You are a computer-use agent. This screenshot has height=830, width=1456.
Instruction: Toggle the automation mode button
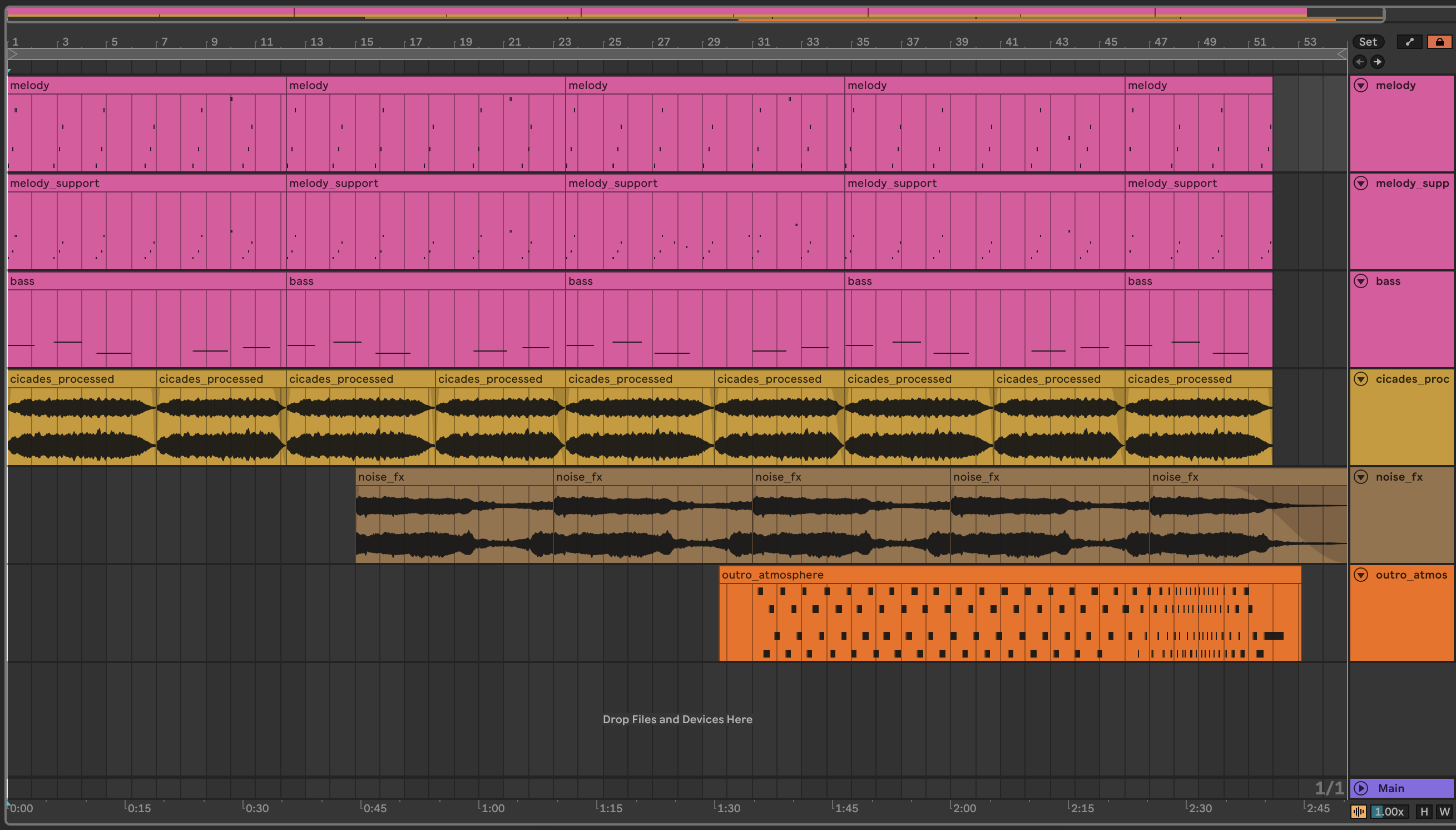1409,42
